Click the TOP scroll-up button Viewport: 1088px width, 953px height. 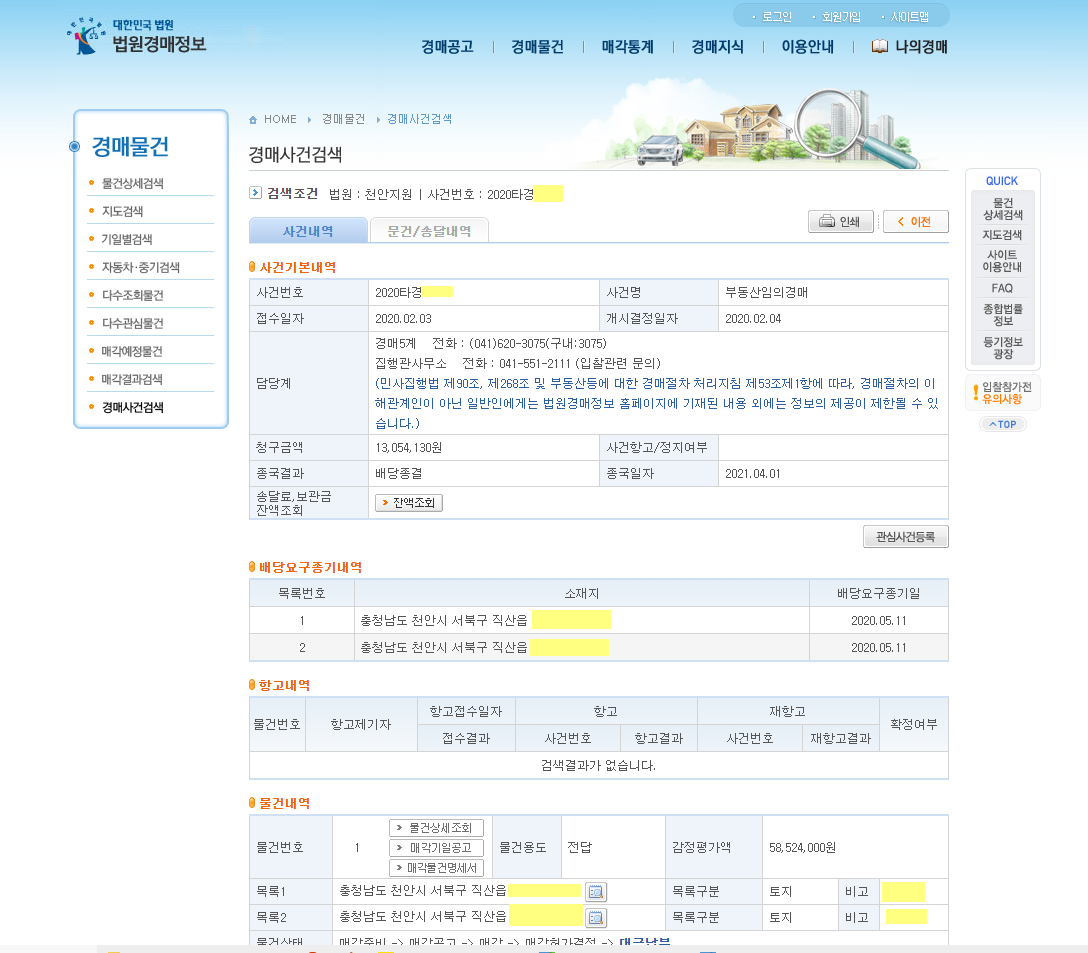click(1002, 424)
